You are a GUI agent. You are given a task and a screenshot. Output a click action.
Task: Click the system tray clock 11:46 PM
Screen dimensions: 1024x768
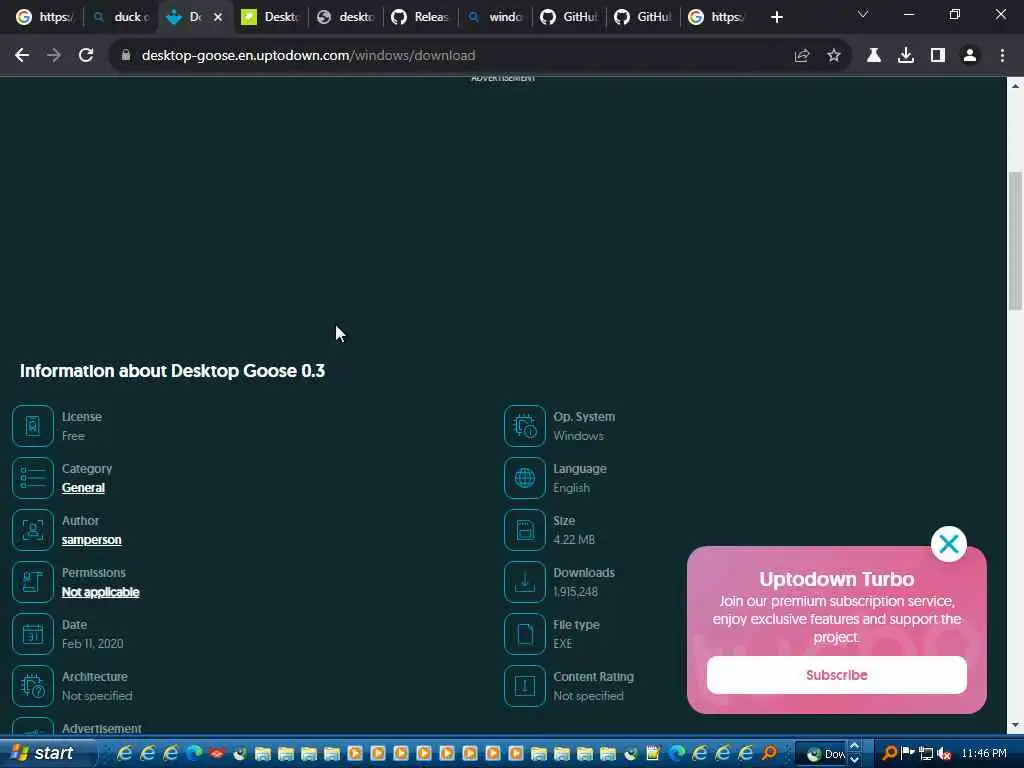click(x=984, y=754)
